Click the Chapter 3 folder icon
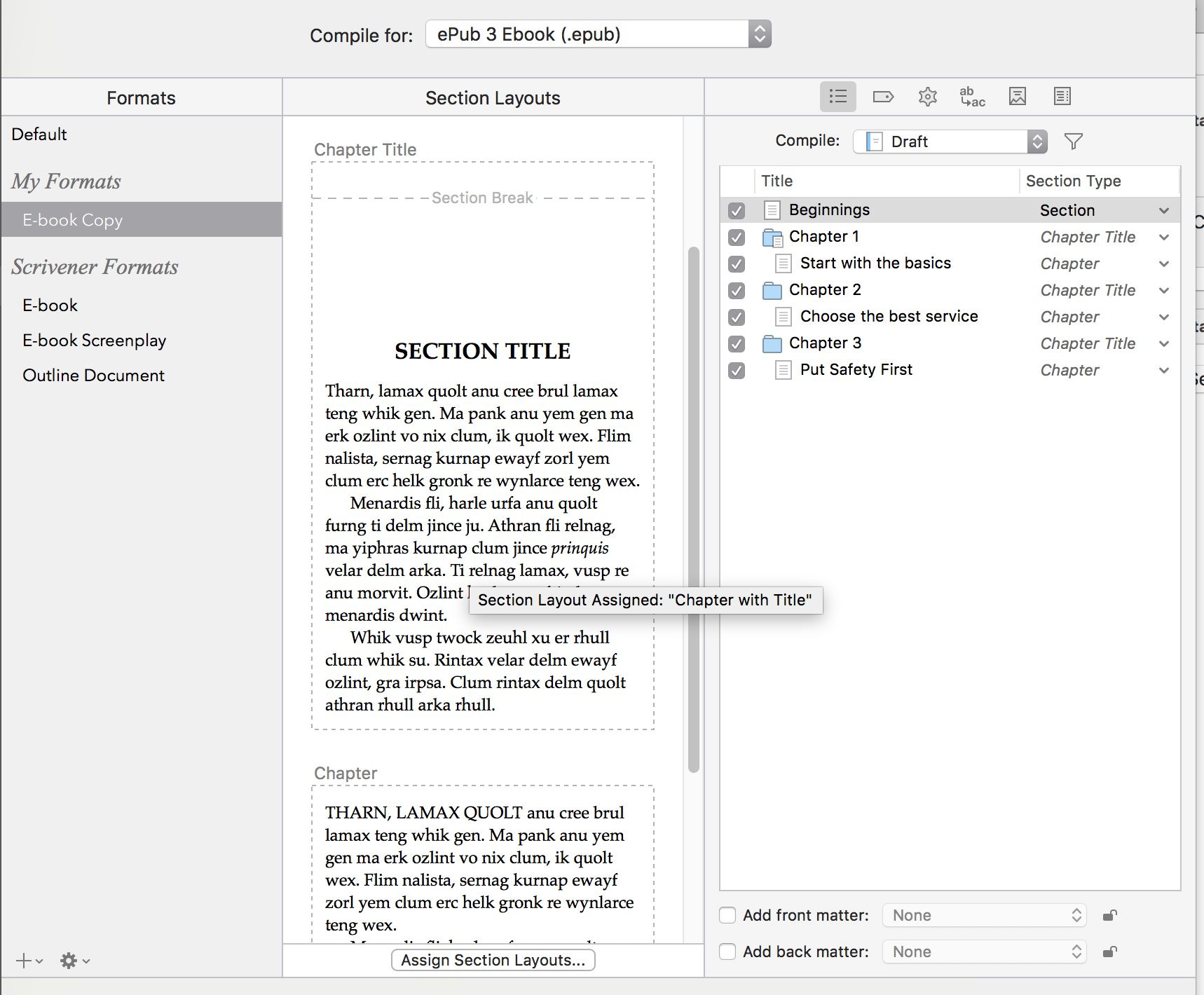This screenshot has height=995, width=1204. coord(772,343)
